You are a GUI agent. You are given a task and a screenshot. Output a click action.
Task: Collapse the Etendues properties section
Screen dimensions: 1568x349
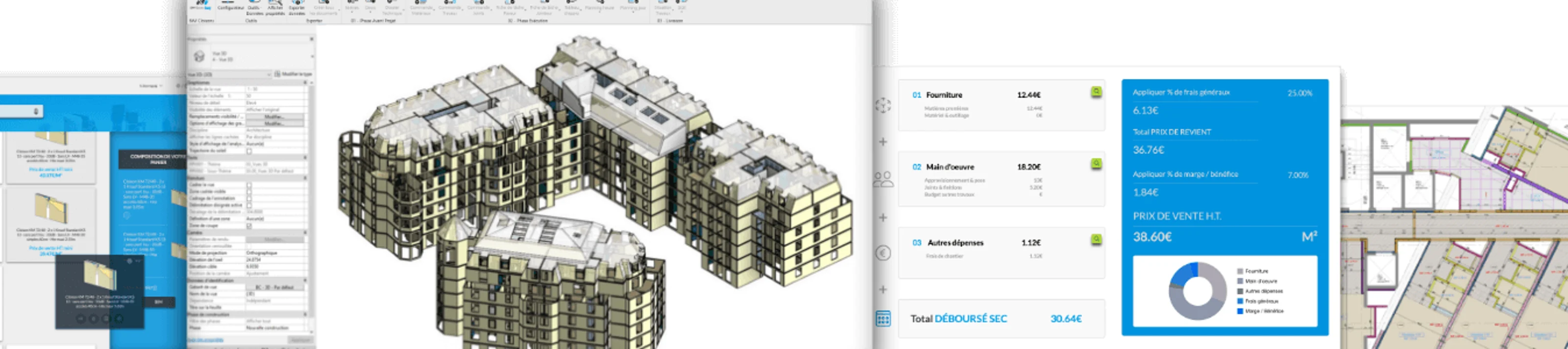306,177
